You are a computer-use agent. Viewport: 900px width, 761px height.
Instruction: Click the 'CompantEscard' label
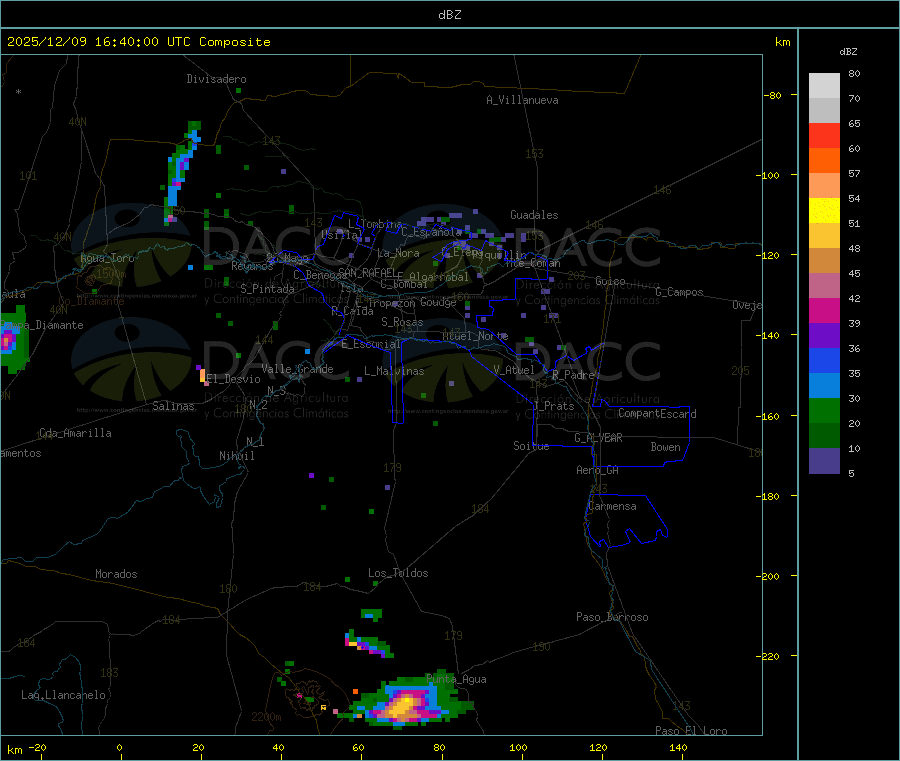pyautogui.click(x=657, y=414)
